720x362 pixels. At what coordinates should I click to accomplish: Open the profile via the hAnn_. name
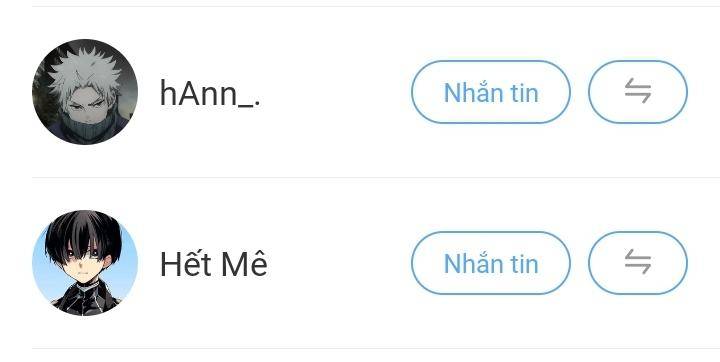(210, 93)
